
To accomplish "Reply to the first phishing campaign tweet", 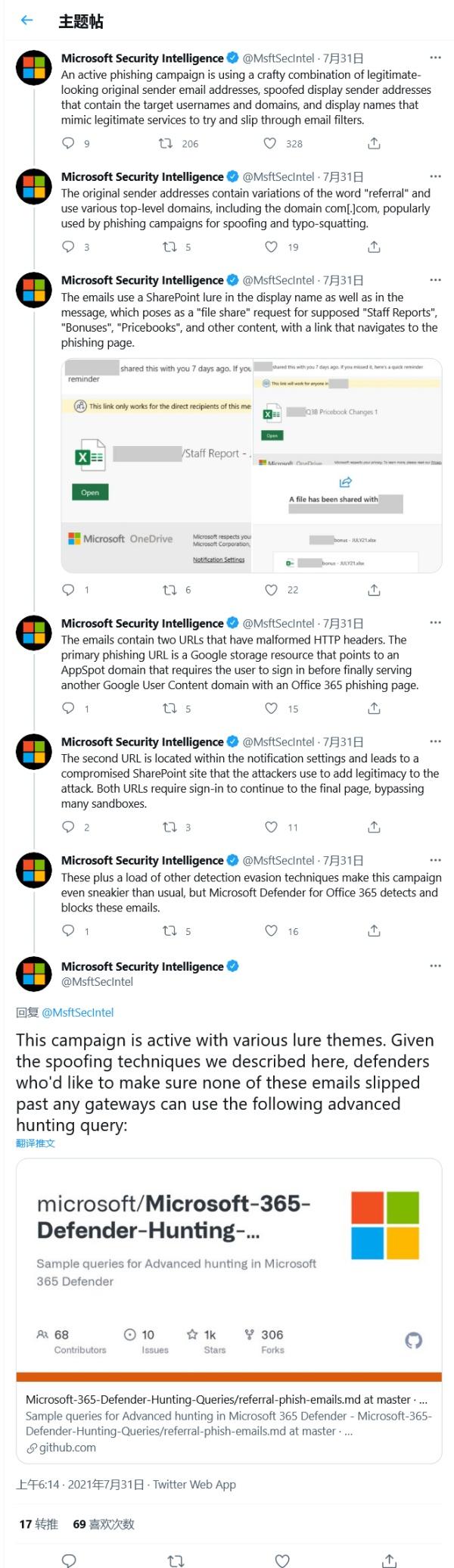I will click(x=69, y=143).
